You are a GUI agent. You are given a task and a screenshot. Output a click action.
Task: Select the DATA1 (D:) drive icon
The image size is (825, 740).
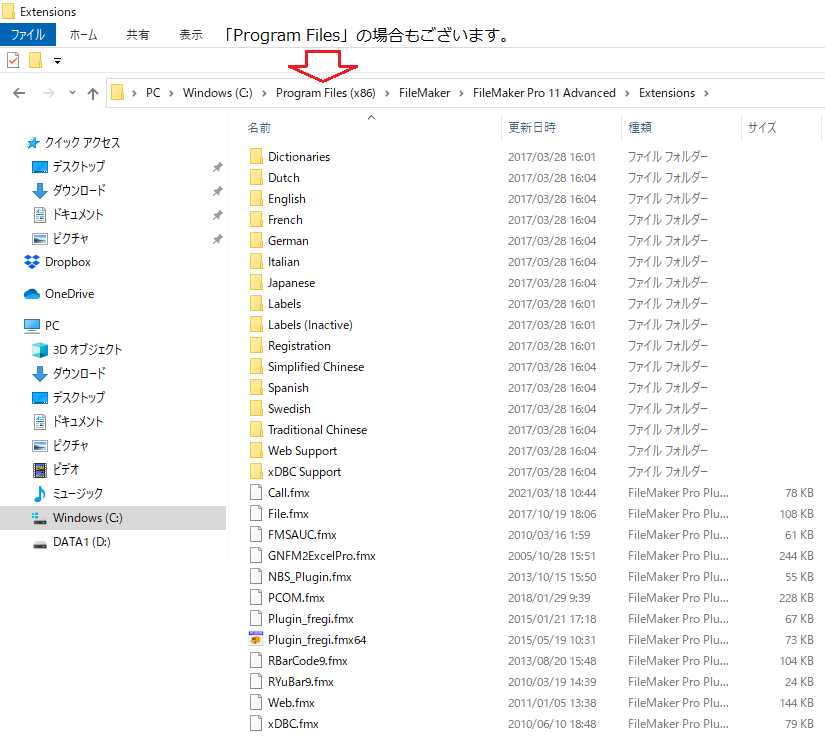click(x=40, y=542)
